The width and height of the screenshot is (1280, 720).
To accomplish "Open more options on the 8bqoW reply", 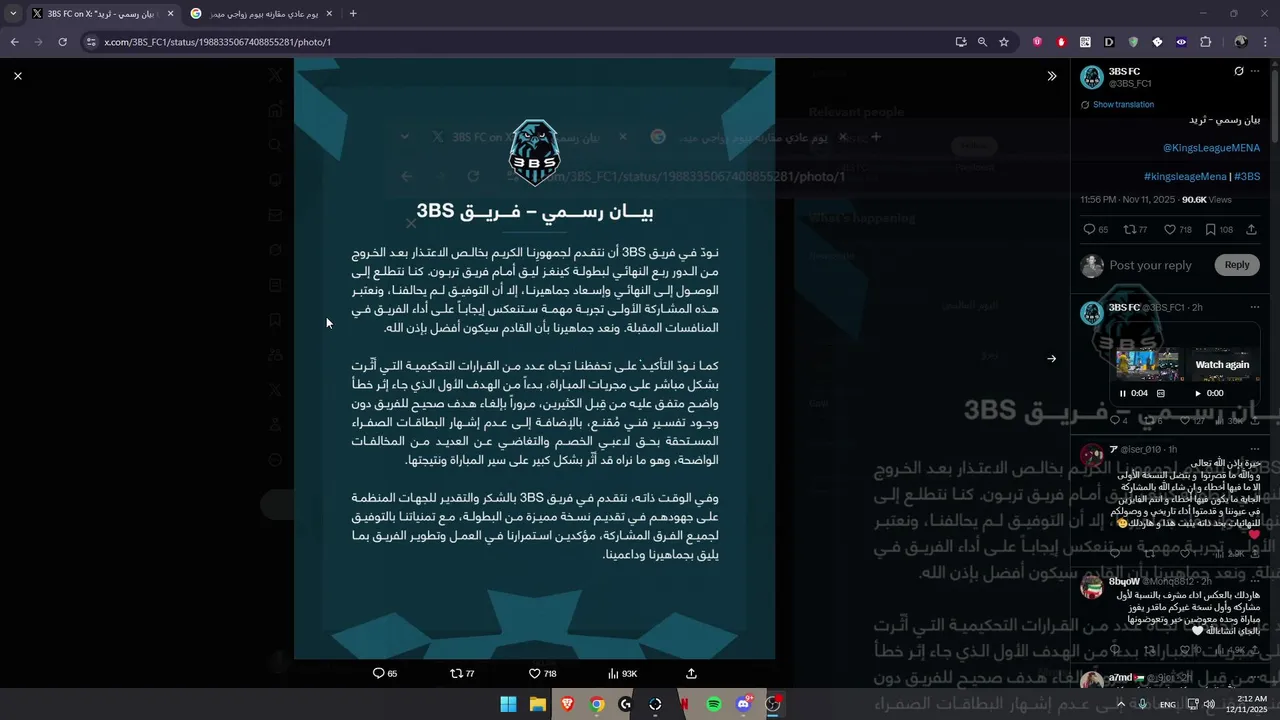I will click(1255, 580).
